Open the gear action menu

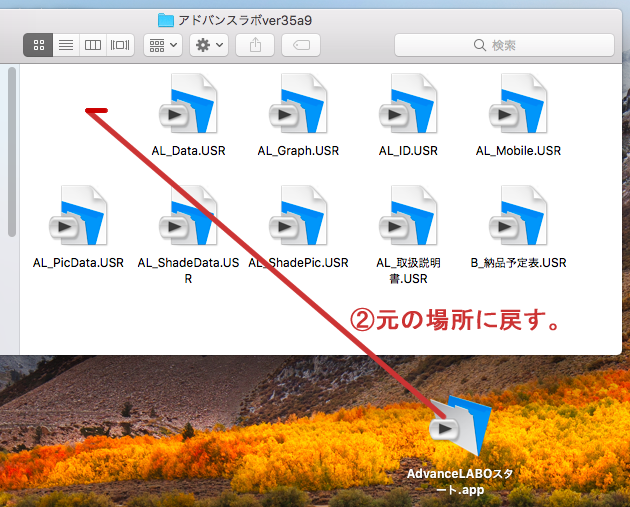[209, 45]
